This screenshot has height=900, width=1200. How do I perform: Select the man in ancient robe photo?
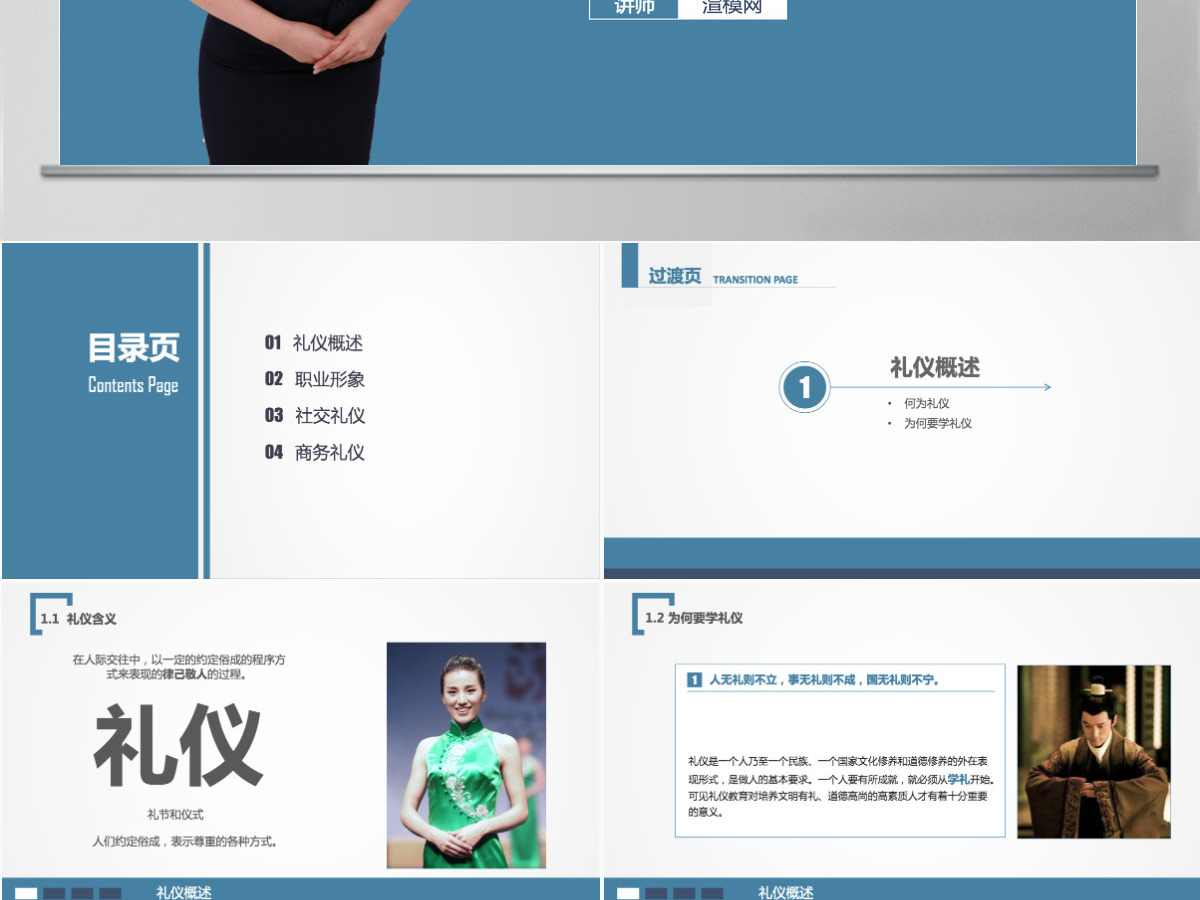[1093, 752]
